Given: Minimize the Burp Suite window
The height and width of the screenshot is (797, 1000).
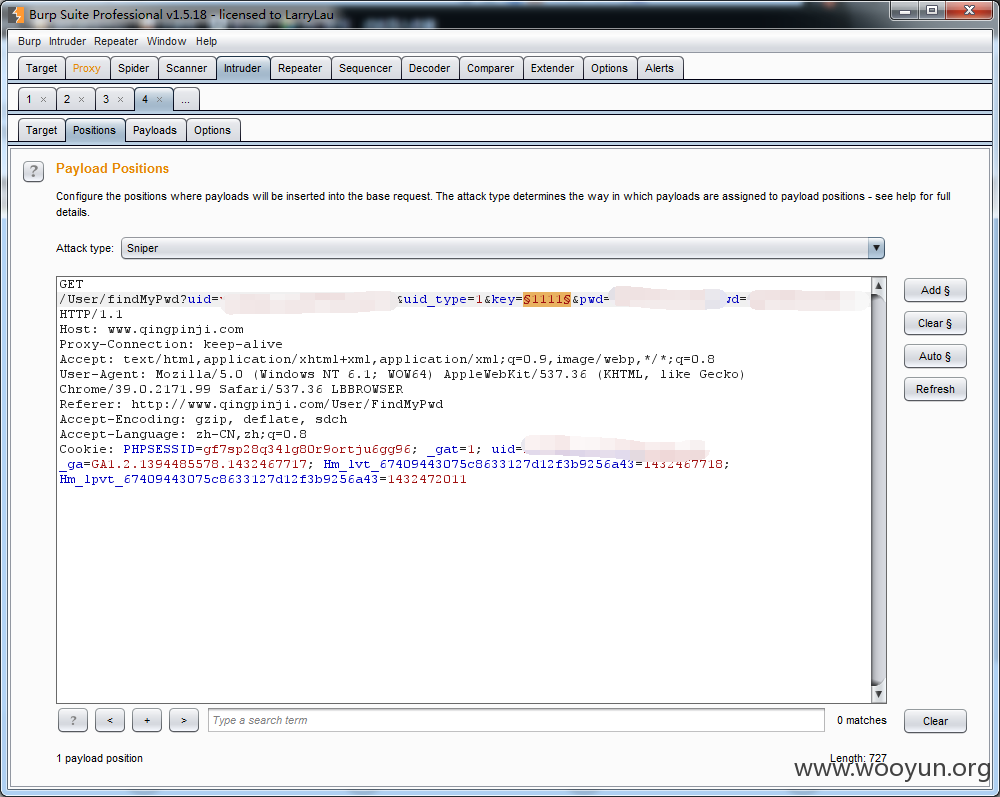Looking at the screenshot, I should (x=904, y=11).
